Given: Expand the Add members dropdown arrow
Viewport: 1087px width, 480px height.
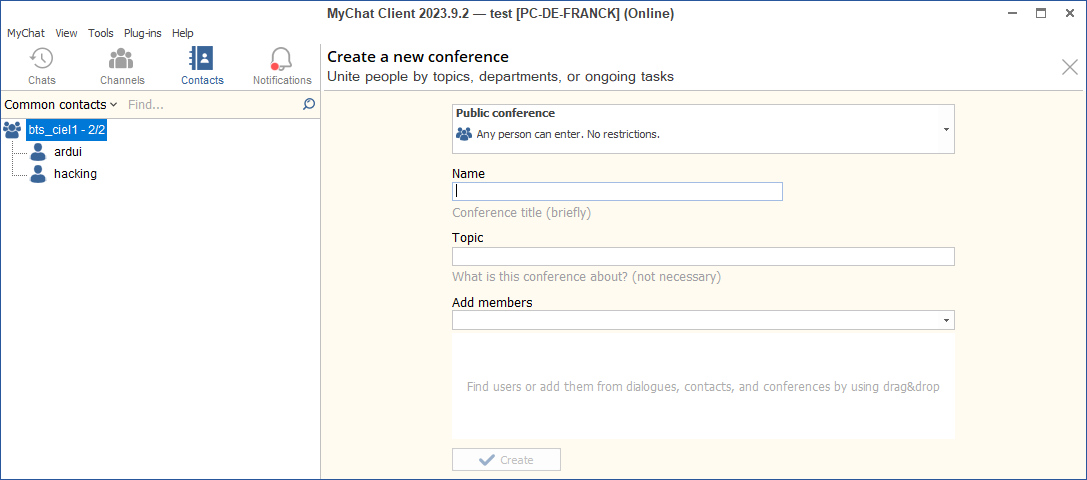Looking at the screenshot, I should click(945, 320).
